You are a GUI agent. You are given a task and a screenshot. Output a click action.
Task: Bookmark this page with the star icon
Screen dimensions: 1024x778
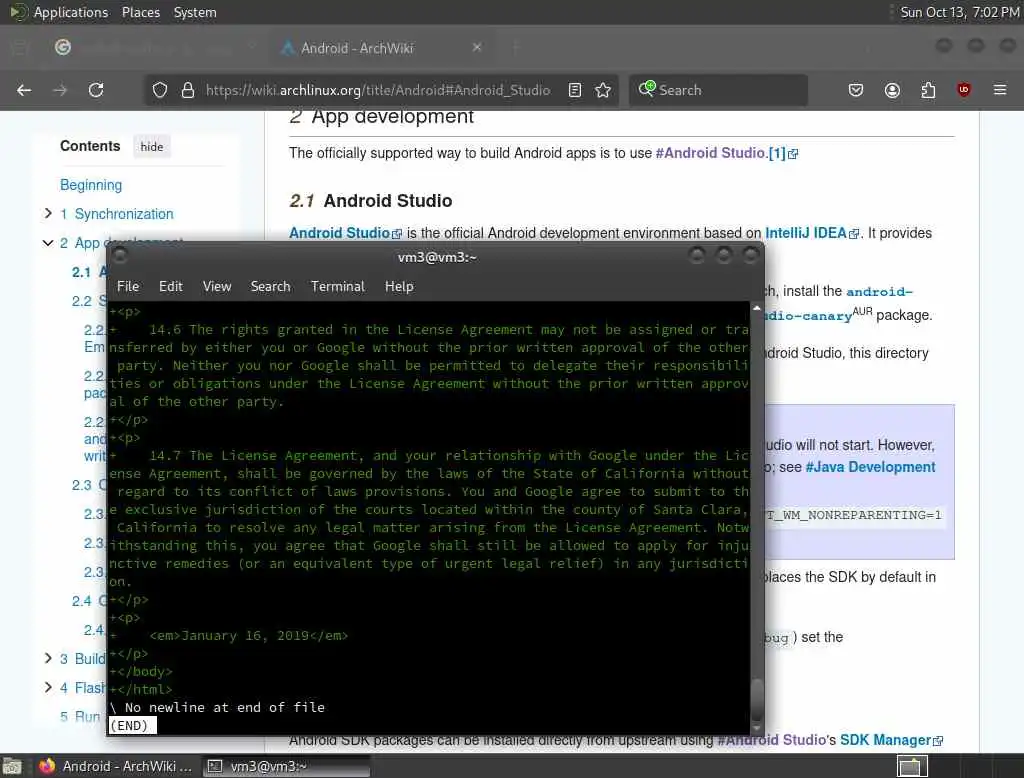[603, 90]
